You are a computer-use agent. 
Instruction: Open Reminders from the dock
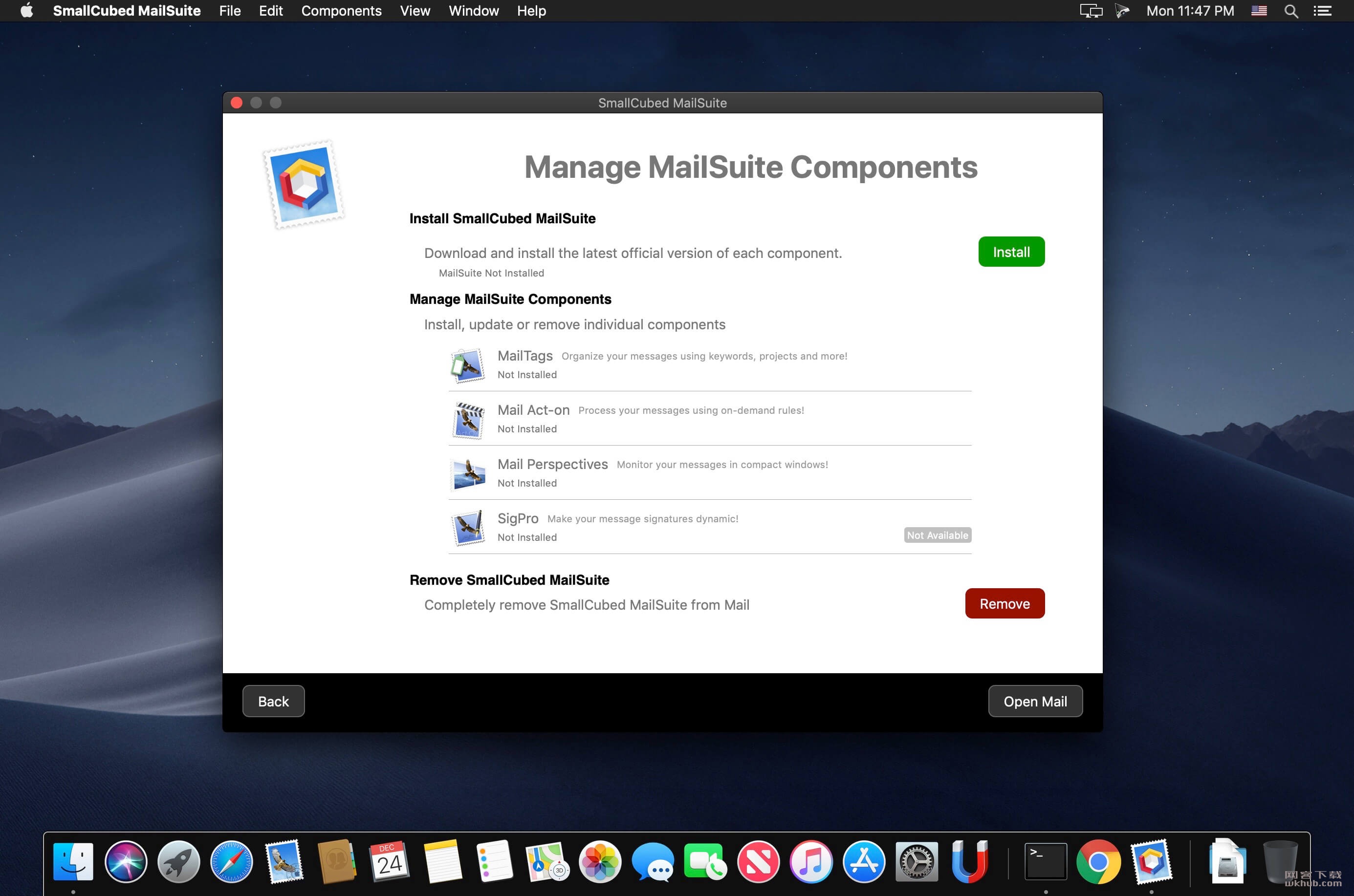coord(495,861)
